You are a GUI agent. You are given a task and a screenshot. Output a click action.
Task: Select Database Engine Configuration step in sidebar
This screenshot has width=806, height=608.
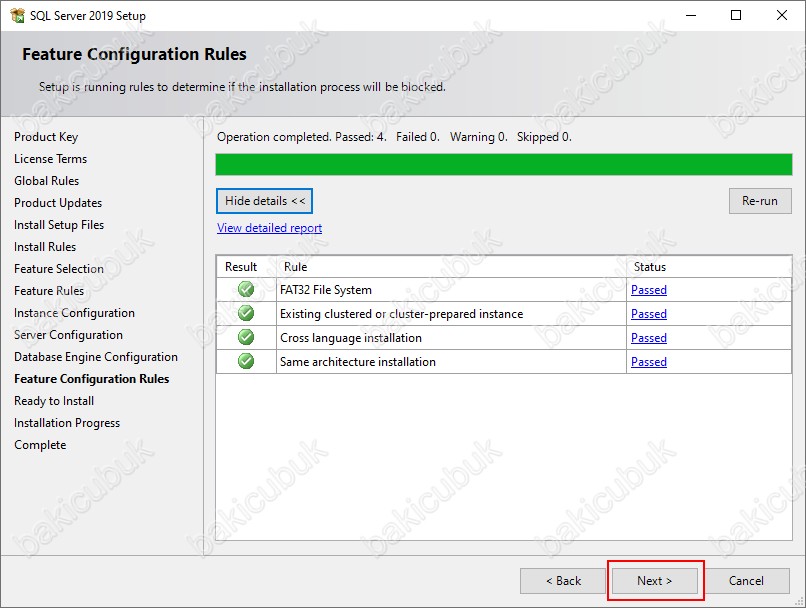coord(96,357)
